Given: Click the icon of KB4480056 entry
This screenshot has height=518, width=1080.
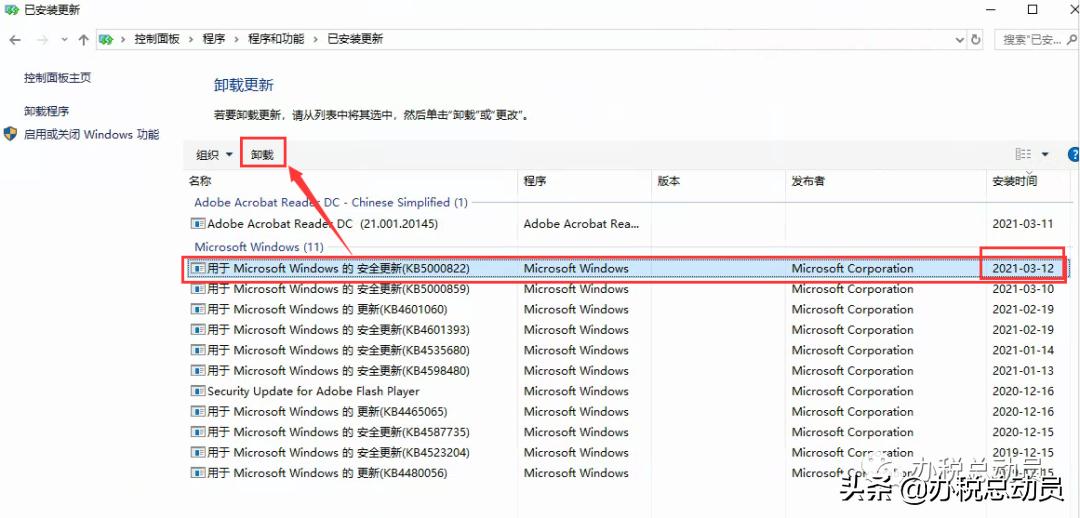Looking at the screenshot, I should (198, 473).
